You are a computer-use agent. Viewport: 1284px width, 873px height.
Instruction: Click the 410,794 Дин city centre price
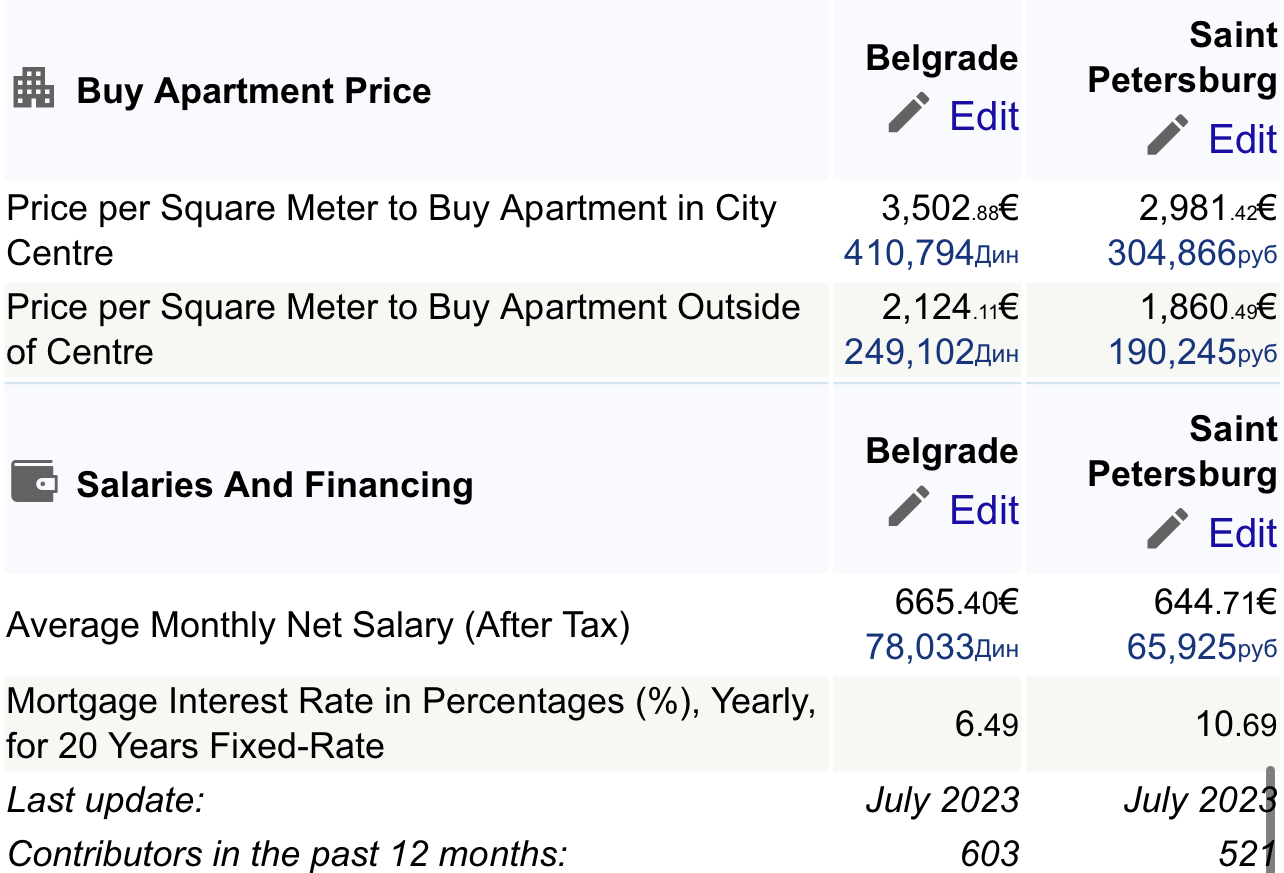click(x=930, y=253)
